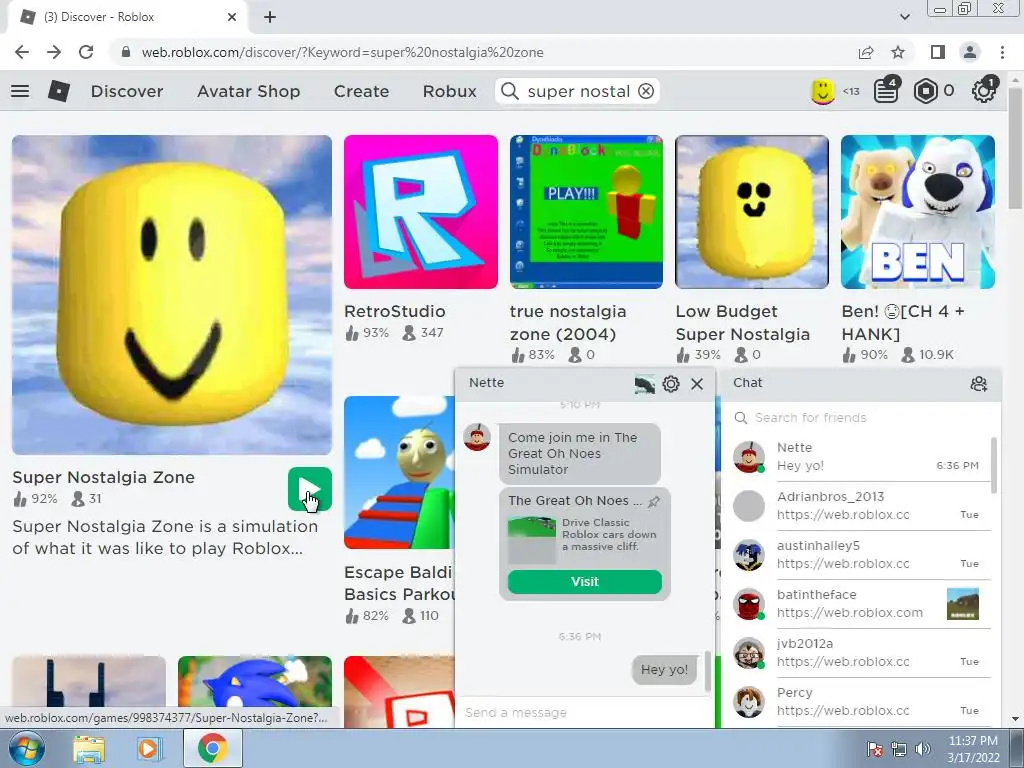Click the page vertical scrollbar

[x=1015, y=147]
